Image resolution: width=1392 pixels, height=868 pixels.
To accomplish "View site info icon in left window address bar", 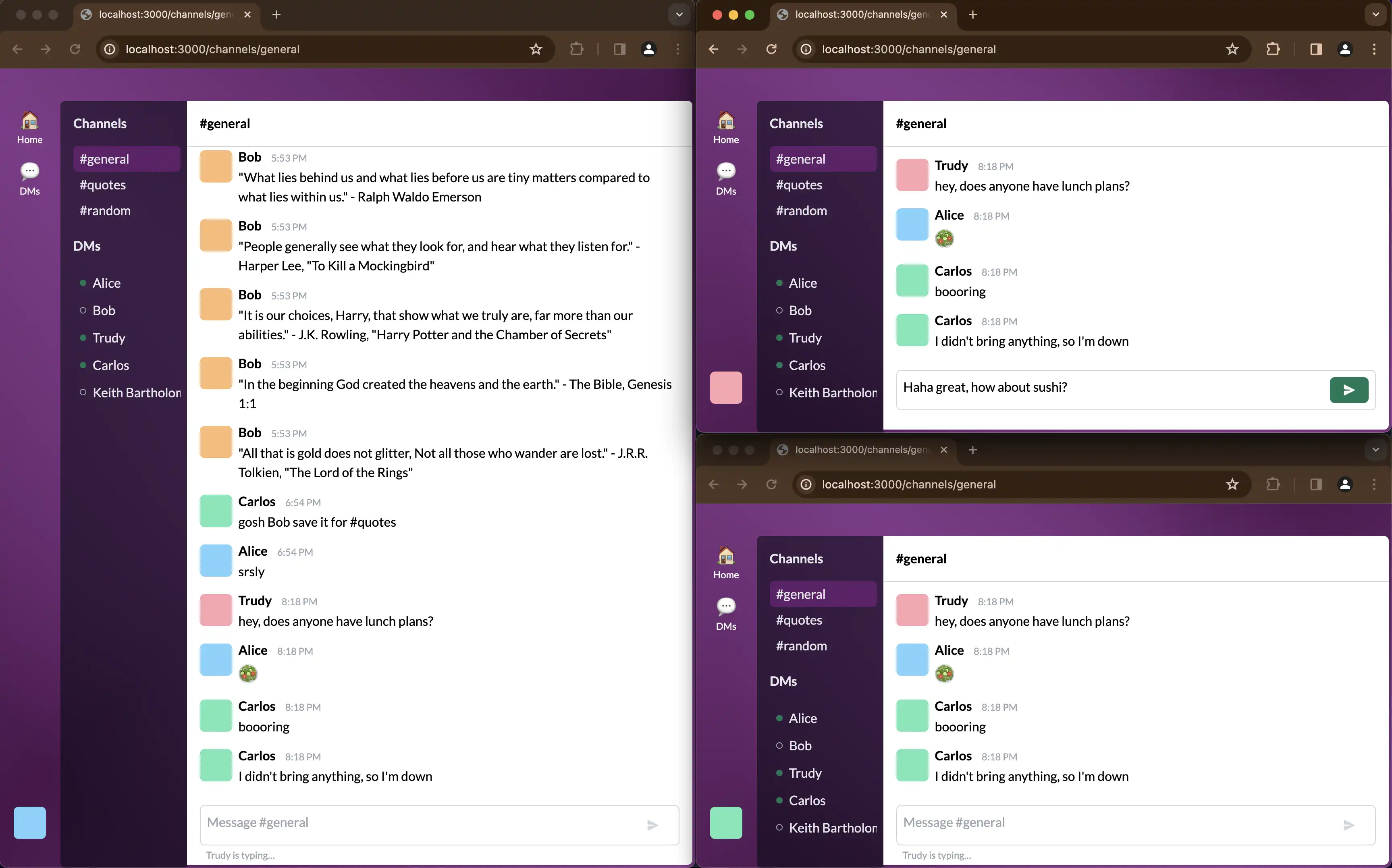I will pos(110,49).
